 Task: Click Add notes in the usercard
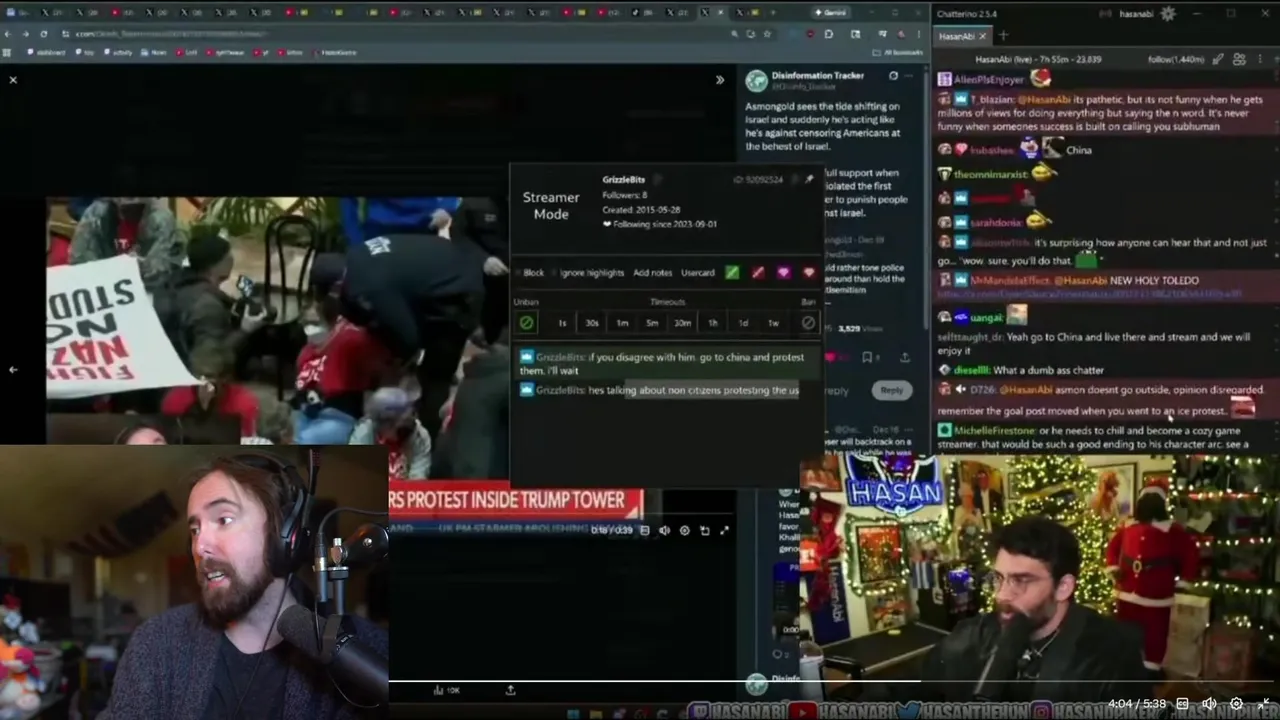tap(653, 272)
